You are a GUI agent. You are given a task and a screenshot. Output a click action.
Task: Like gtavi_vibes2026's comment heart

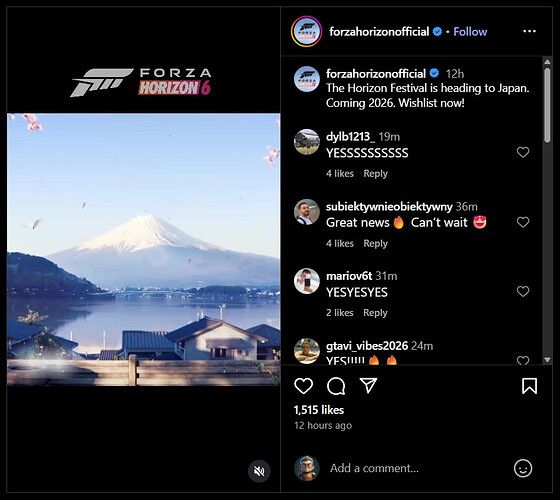(x=523, y=360)
